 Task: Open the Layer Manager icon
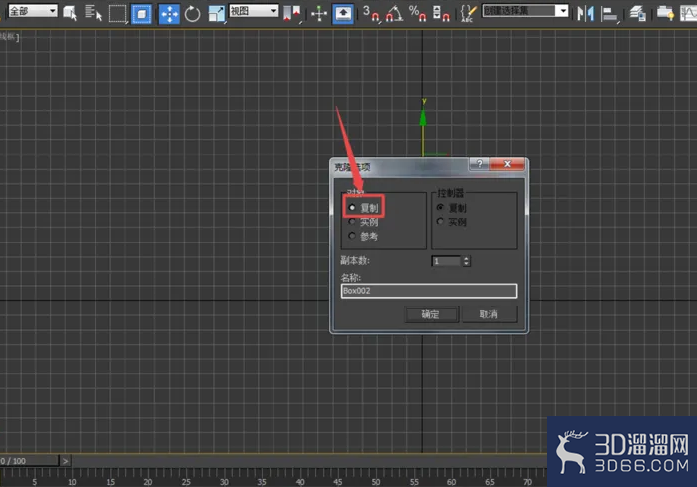click(637, 13)
